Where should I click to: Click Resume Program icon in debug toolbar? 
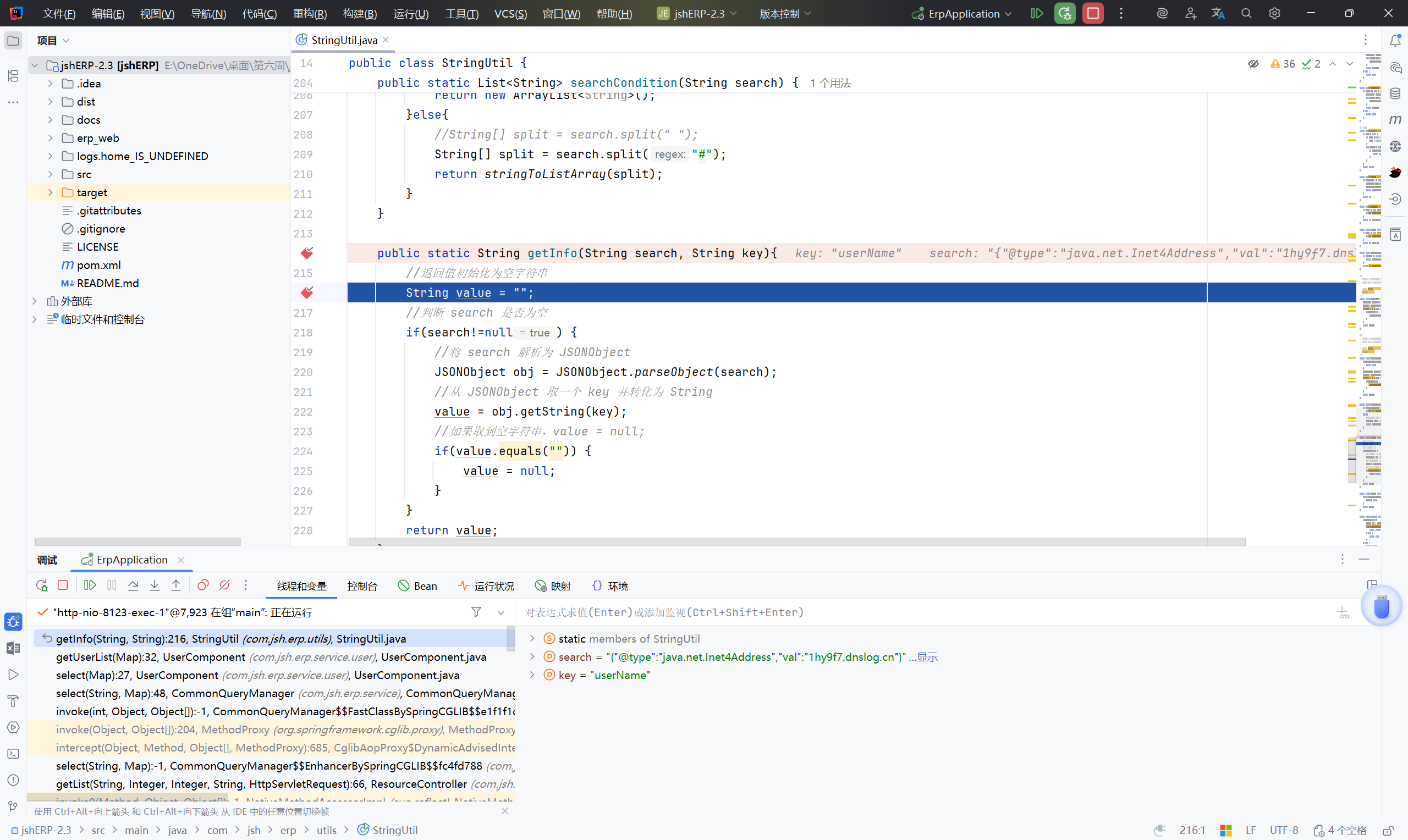(90, 585)
